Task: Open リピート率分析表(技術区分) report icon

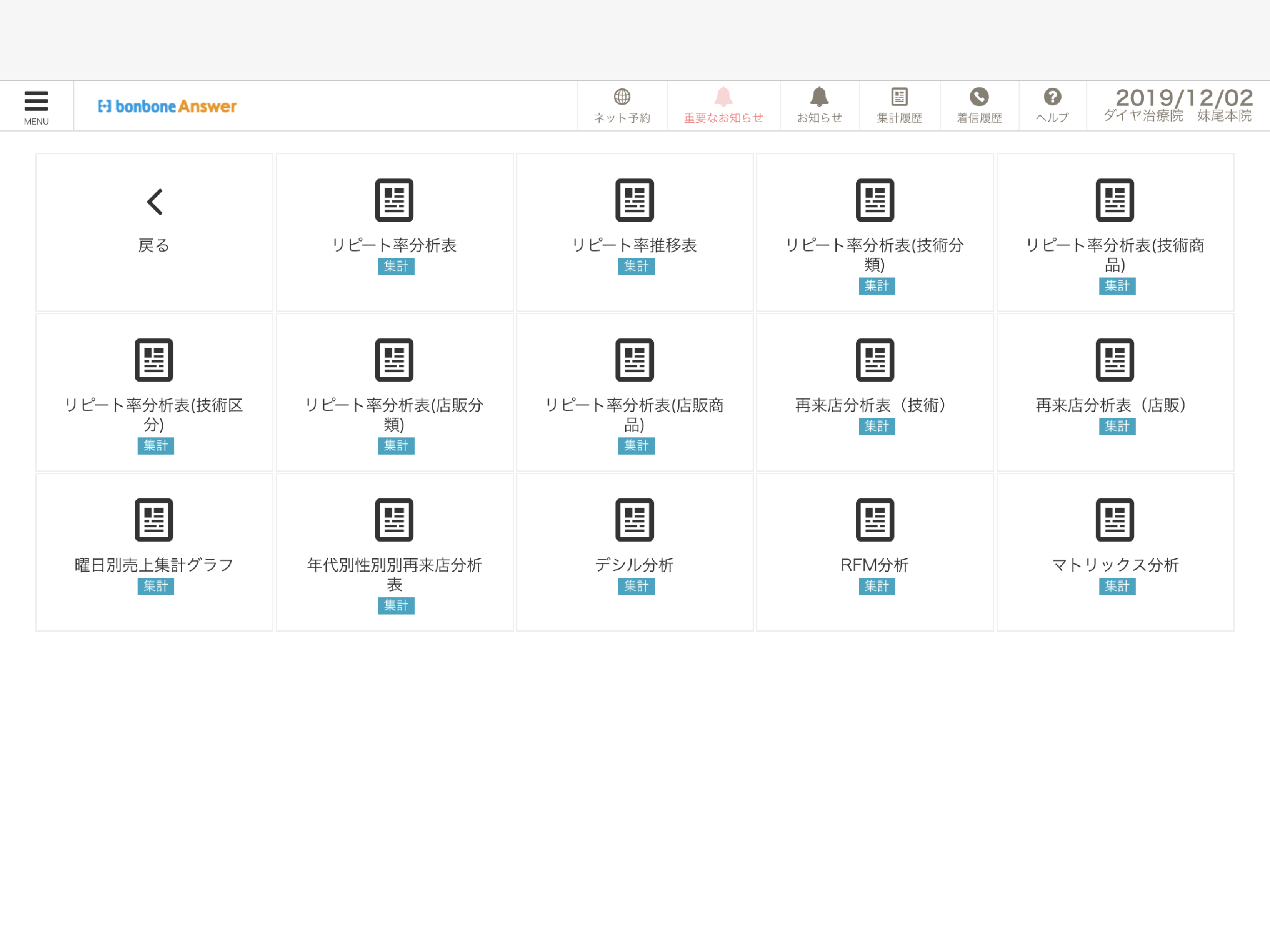Action: 154,360
